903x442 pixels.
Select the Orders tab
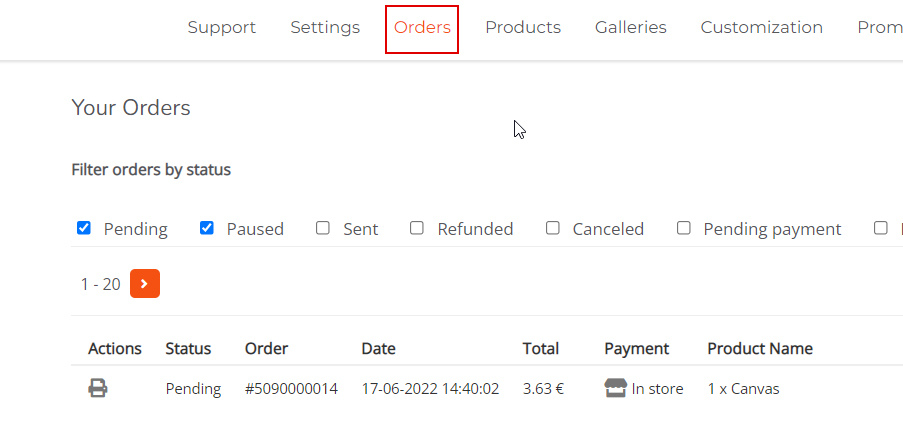pos(422,28)
